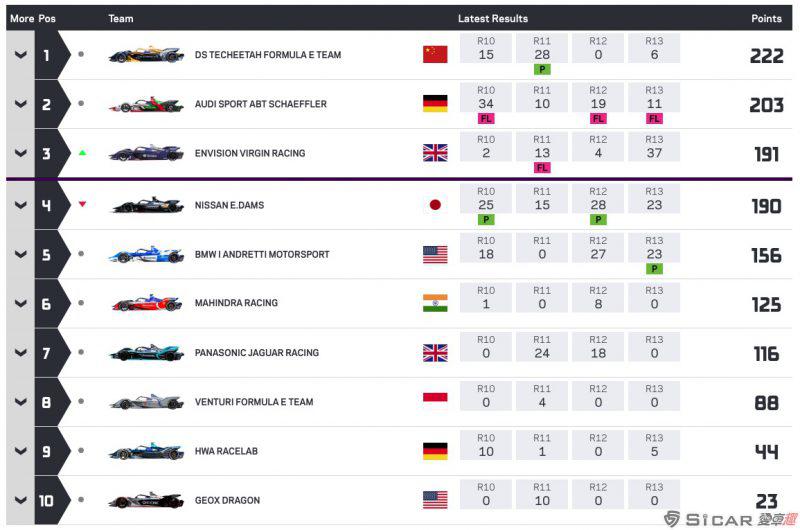Sort by the Points column header
This screenshot has height=530, width=800.
point(766,18)
